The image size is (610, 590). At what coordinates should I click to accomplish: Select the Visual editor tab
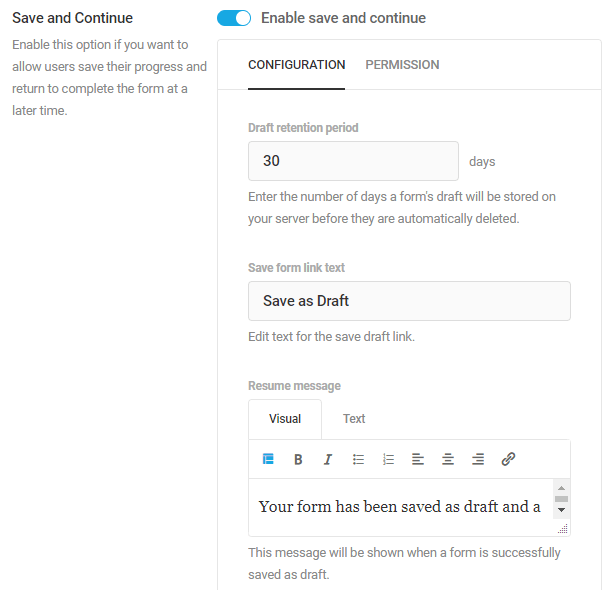click(285, 419)
